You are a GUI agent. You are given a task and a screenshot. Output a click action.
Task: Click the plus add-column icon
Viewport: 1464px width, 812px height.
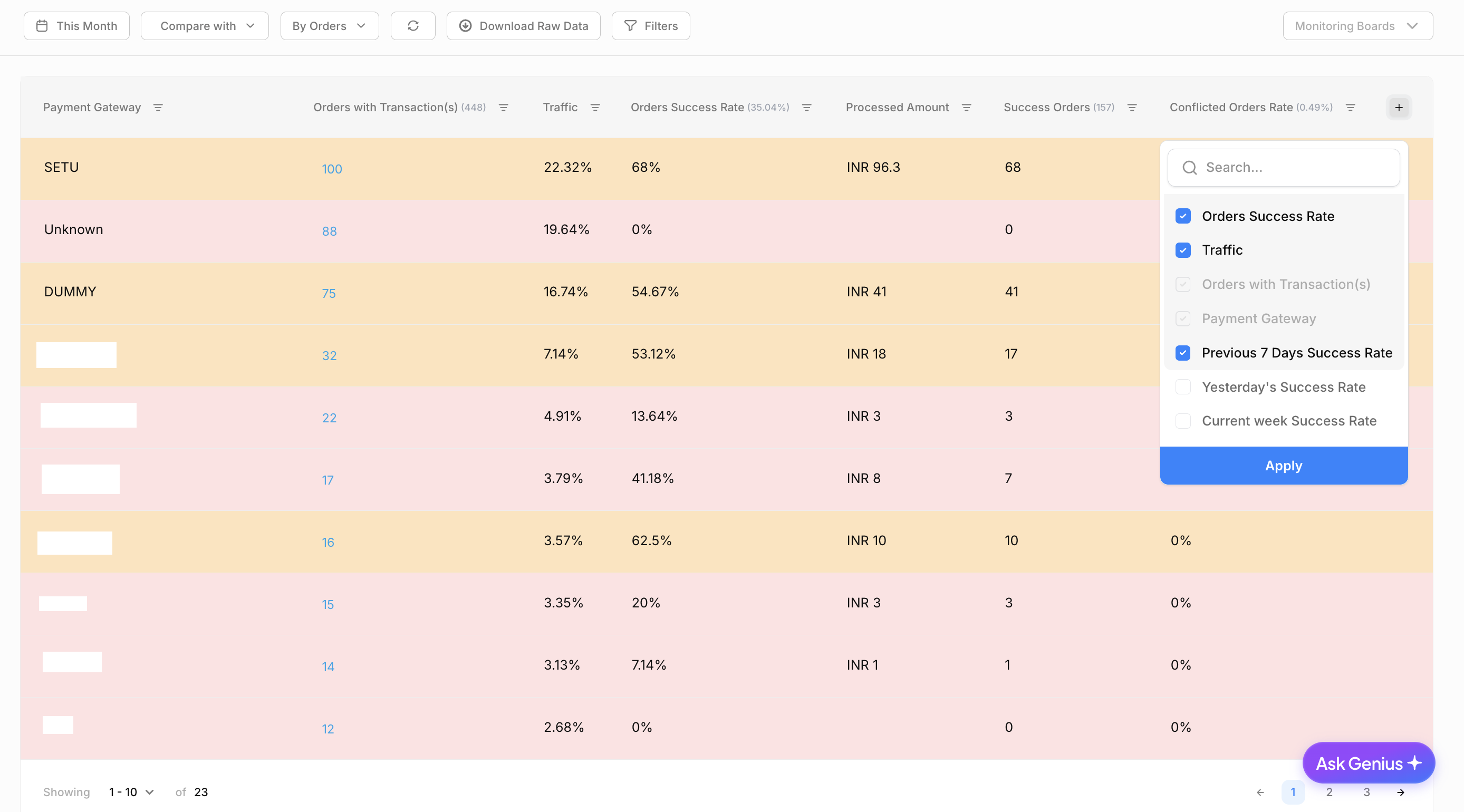click(1399, 108)
